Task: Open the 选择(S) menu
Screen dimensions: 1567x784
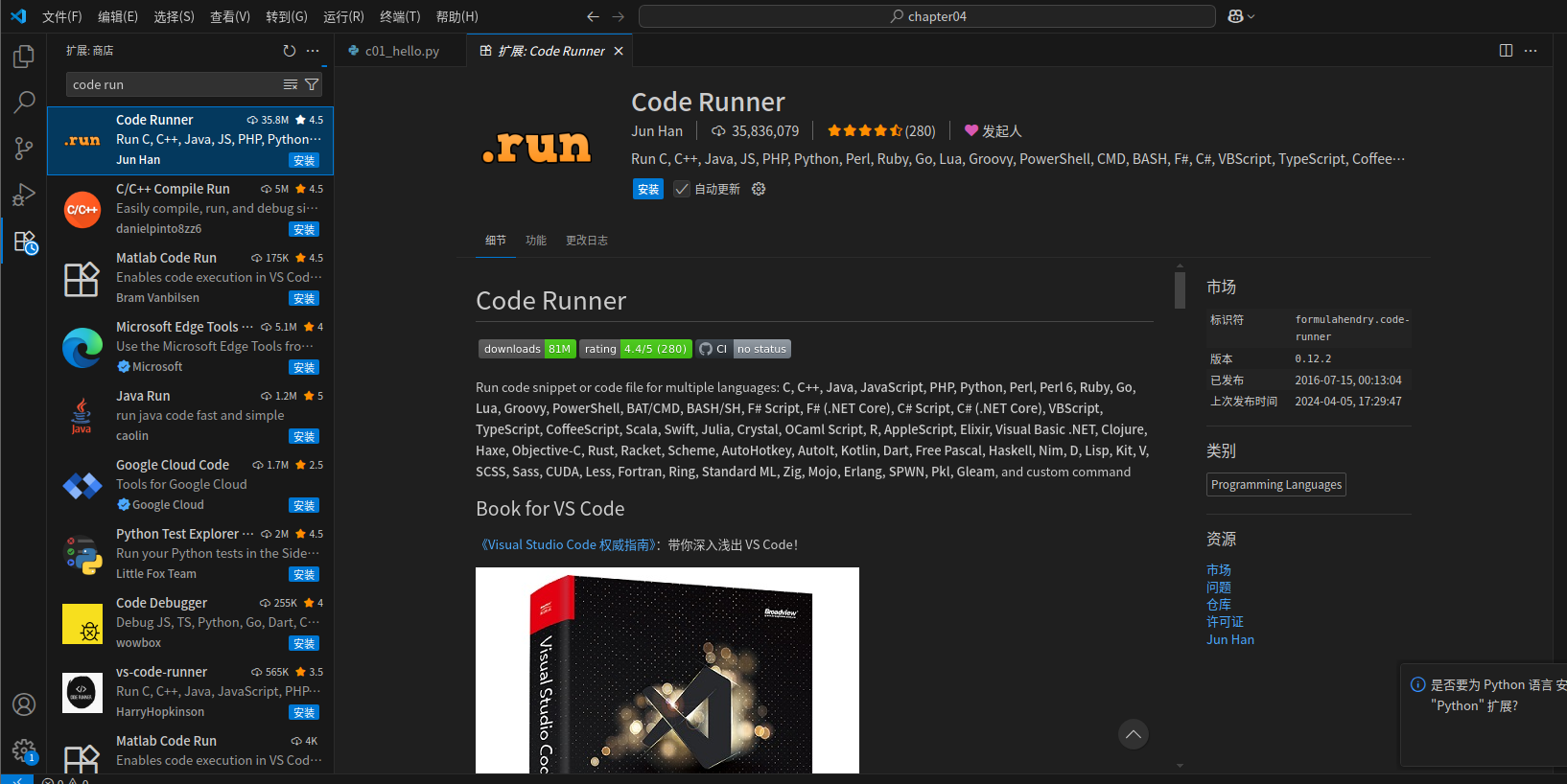Action: pos(174,16)
